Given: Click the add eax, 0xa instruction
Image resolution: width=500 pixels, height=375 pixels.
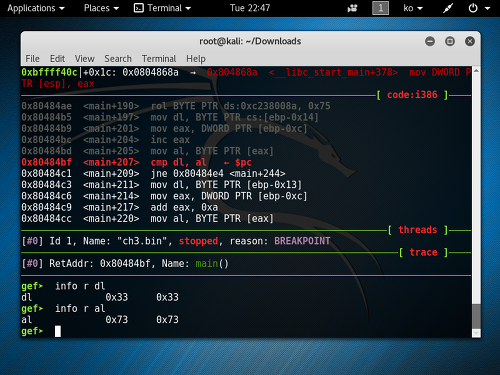Looking at the screenshot, I should (x=184, y=207).
